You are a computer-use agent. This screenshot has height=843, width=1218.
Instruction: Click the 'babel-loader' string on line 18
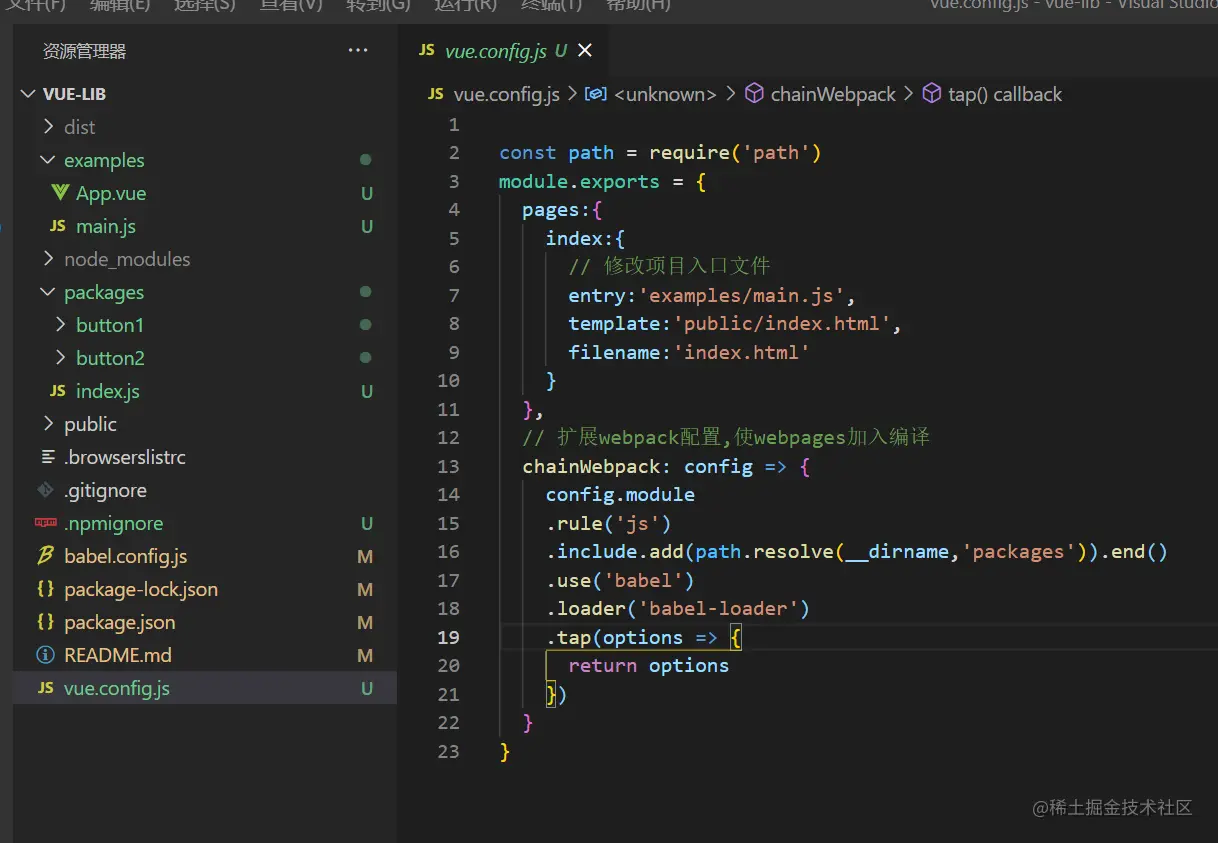tap(717, 608)
